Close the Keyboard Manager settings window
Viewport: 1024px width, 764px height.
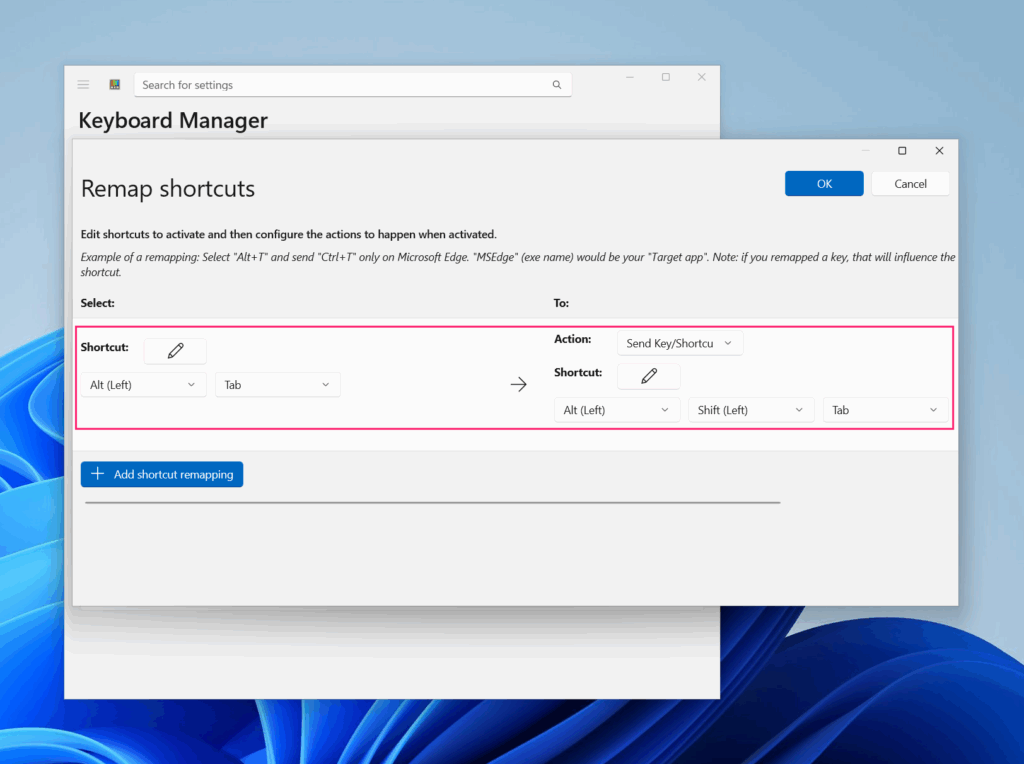pos(701,77)
